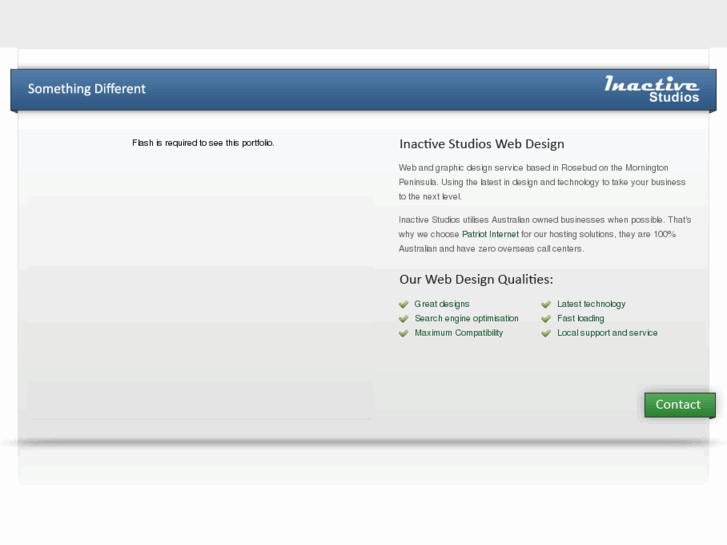Click the checkmark beside Latest technology

tap(546, 304)
